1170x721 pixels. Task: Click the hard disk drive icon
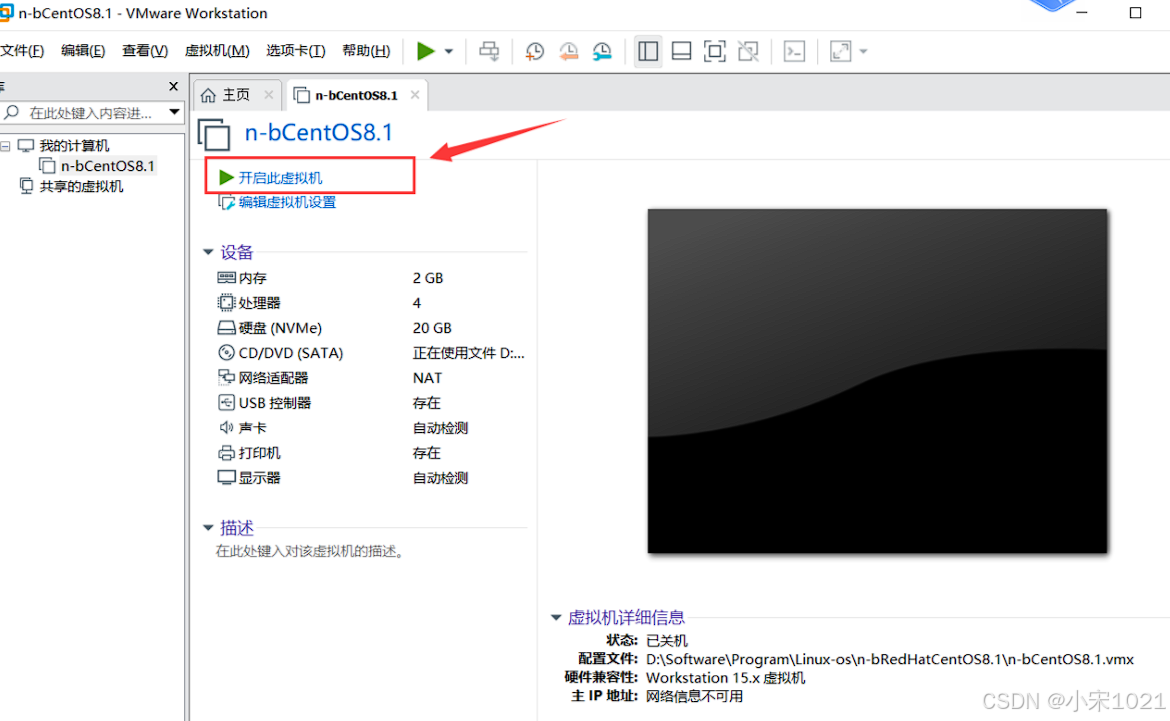226,328
